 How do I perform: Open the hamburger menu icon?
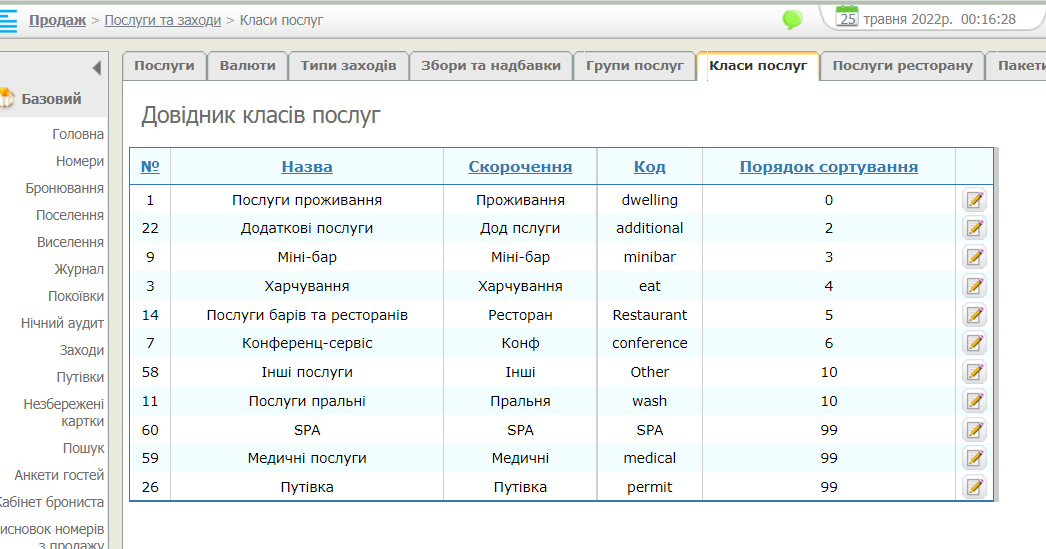(x=9, y=20)
